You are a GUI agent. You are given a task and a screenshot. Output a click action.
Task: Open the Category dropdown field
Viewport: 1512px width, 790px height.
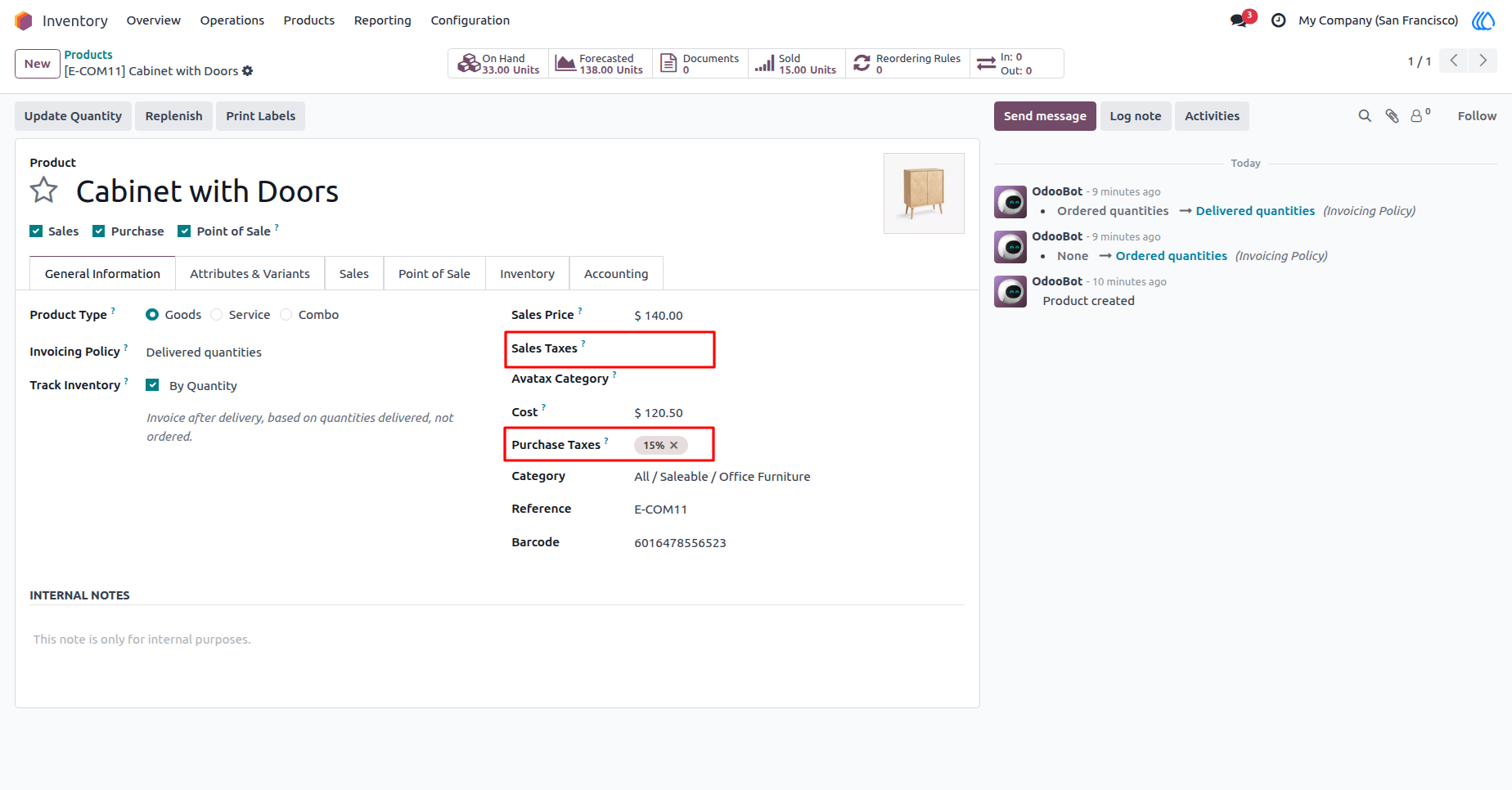798,477
